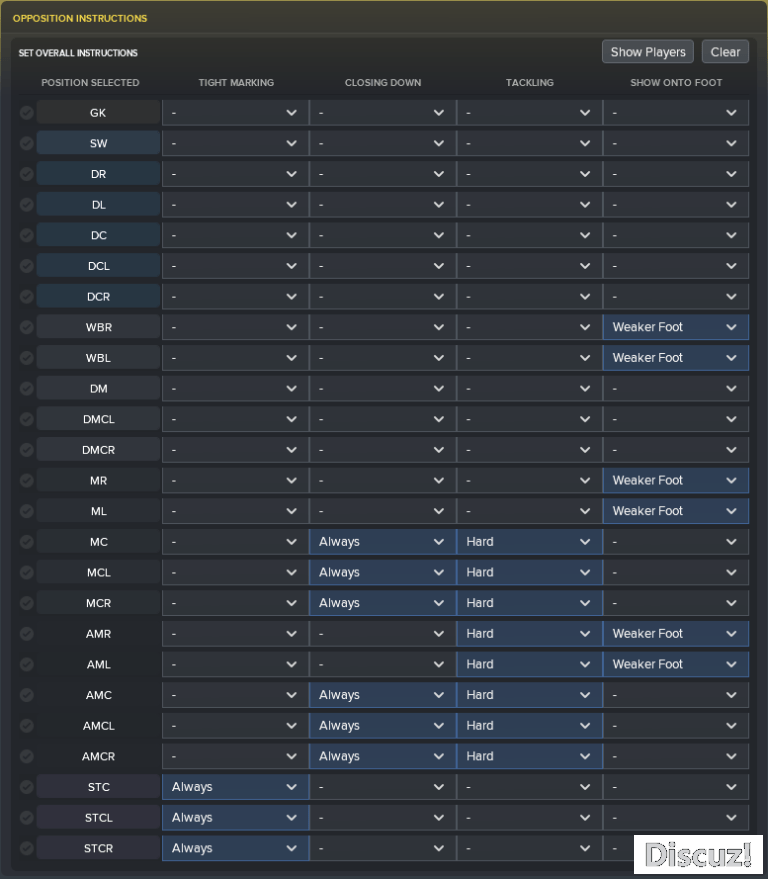This screenshot has height=879, width=768.
Task: Select the AMCL position button
Action: tap(98, 726)
